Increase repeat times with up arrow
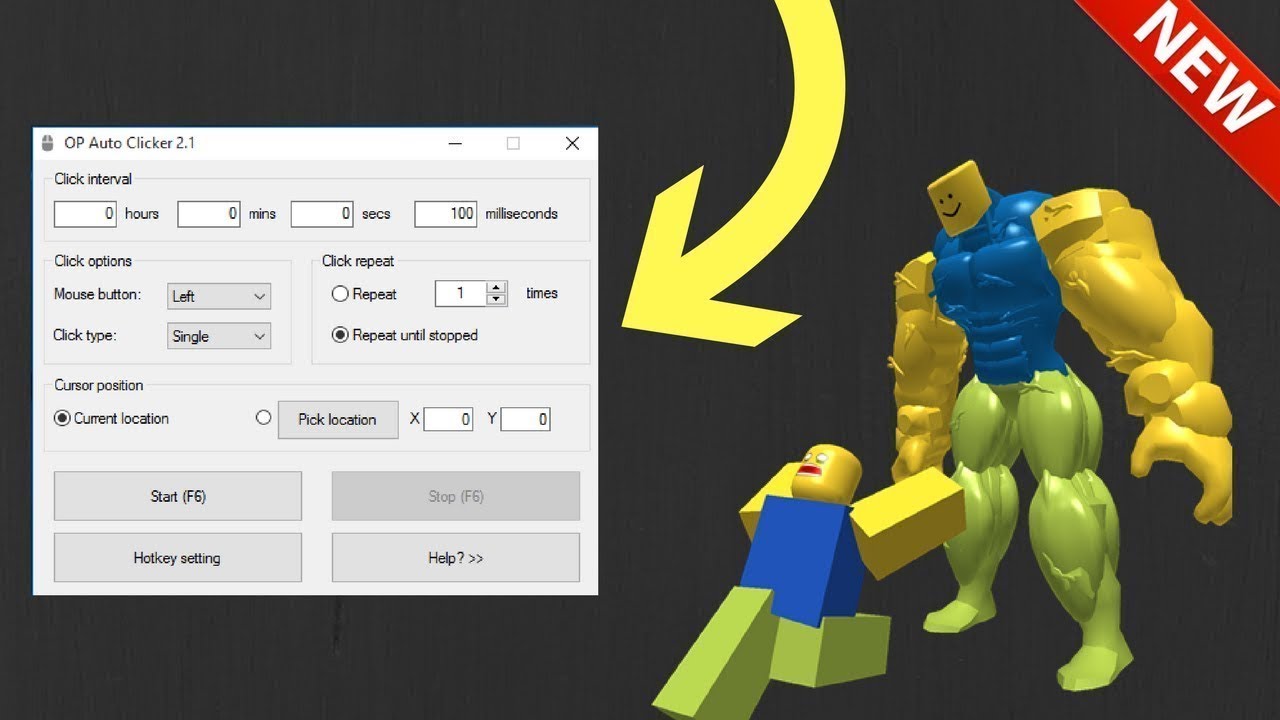Viewport: 1280px width, 720px height. [x=497, y=288]
